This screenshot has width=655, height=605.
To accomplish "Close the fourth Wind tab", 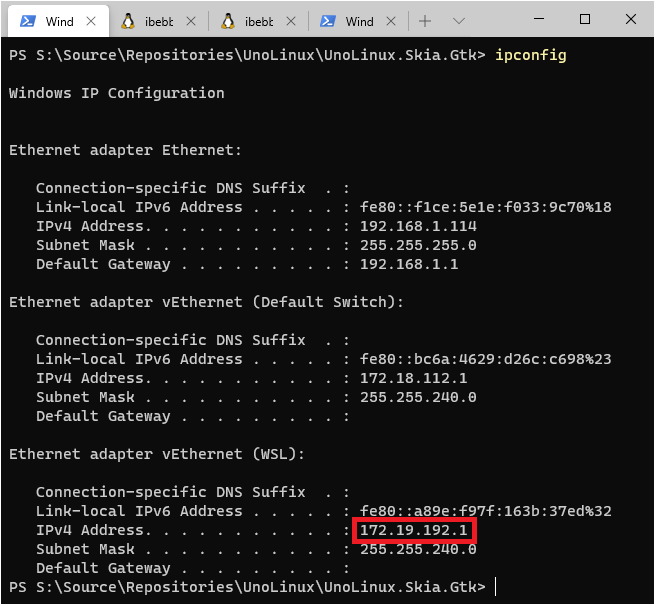I will (391, 21).
